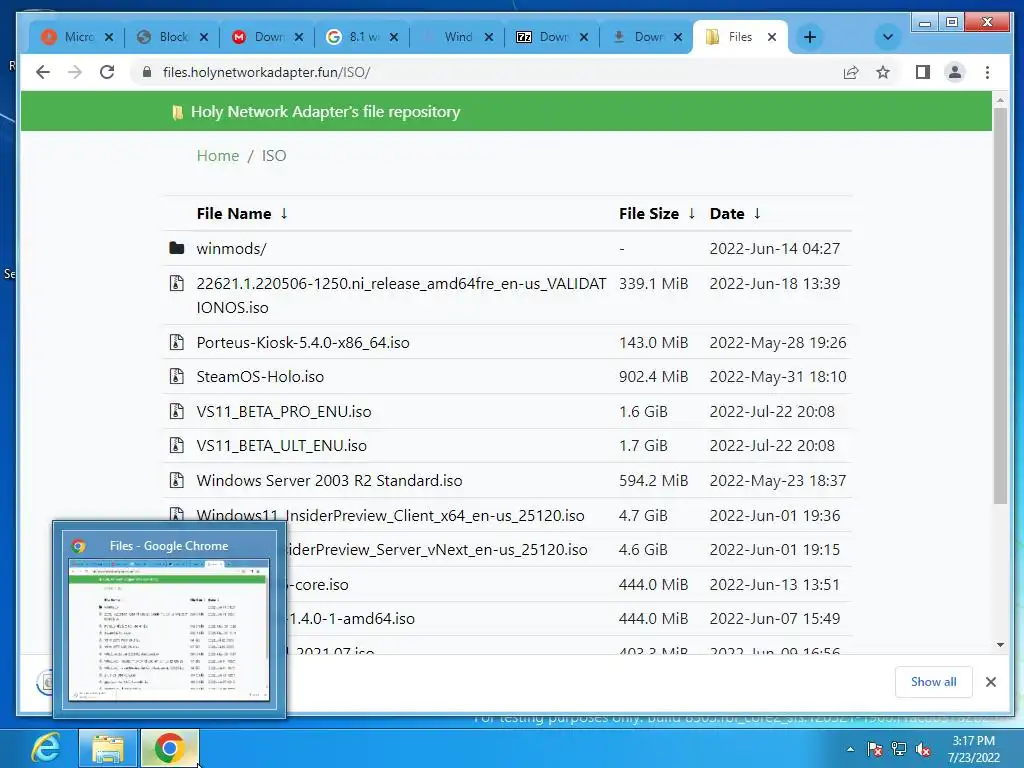Click the forward navigation arrow
Screen dimensions: 1024x768
(74, 72)
